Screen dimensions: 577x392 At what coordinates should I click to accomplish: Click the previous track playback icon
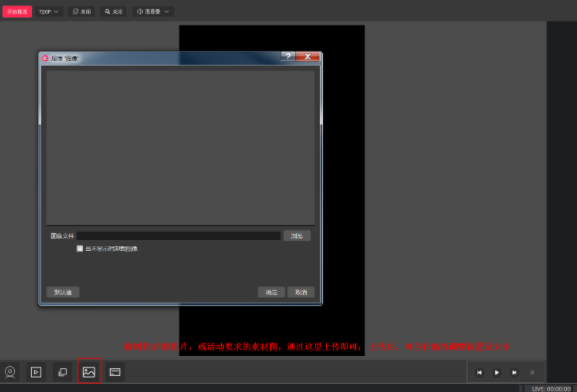pos(479,372)
